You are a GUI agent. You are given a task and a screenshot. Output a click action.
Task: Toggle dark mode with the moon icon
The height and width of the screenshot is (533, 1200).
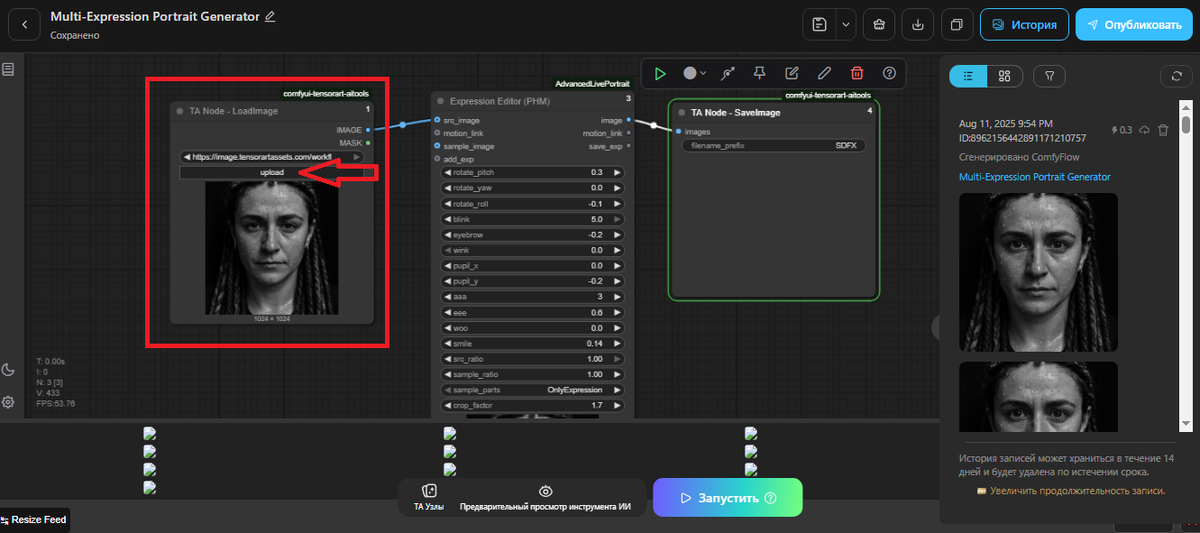pyautogui.click(x=9, y=370)
